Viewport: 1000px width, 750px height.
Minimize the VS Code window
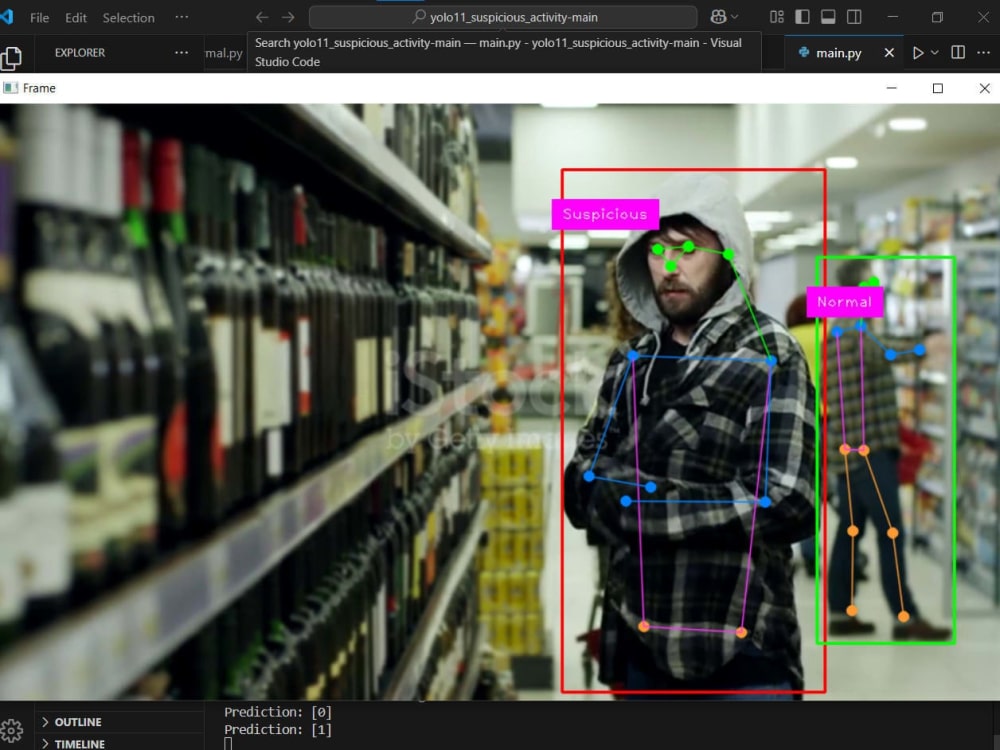893,17
